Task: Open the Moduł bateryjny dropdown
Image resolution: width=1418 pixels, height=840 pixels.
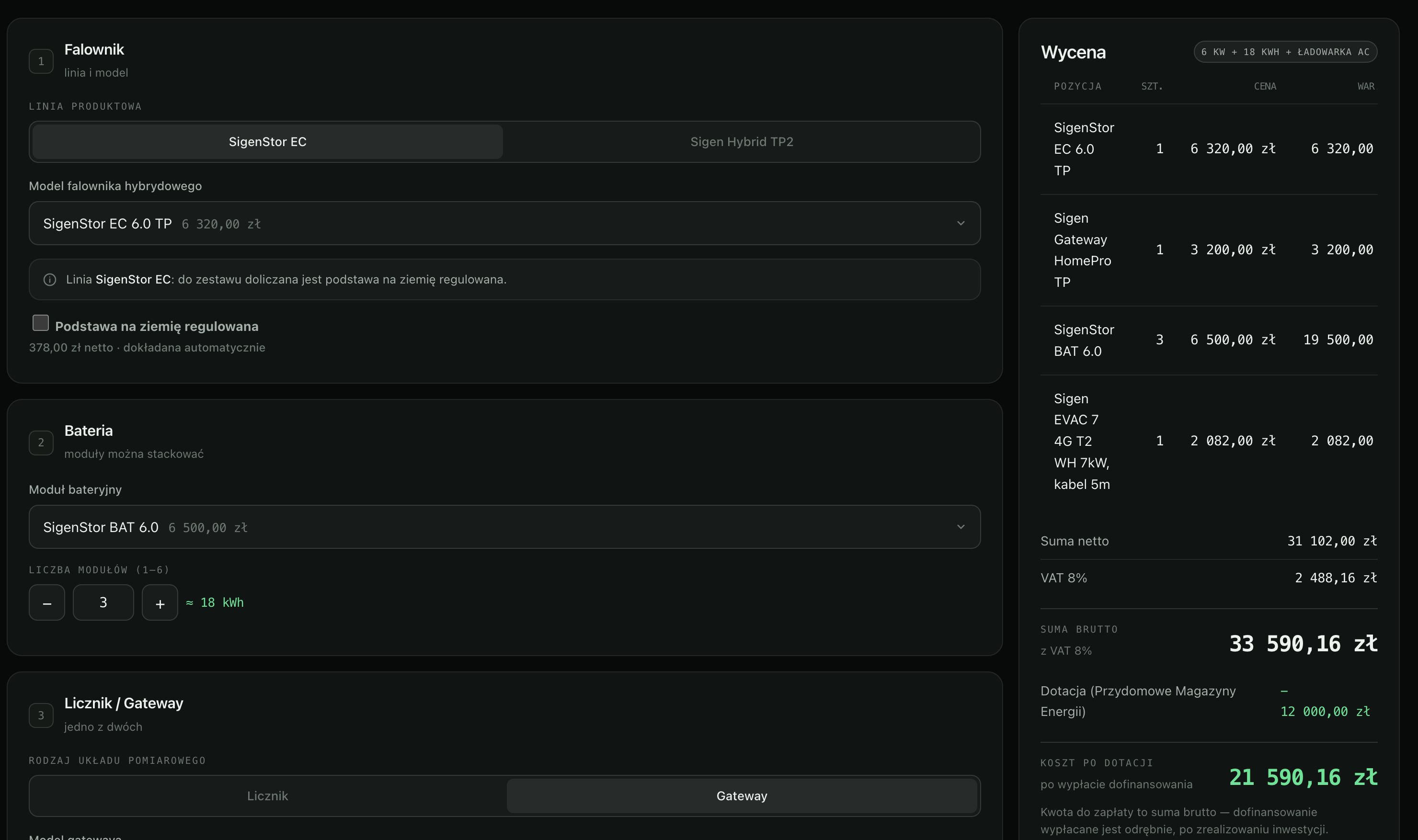Action: 505,527
